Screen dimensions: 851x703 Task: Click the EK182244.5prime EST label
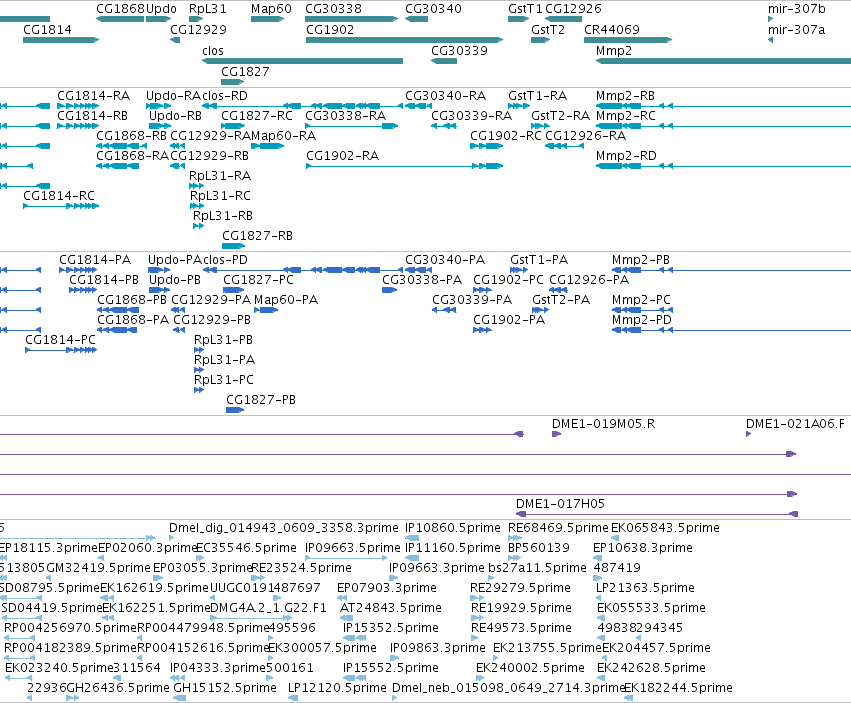(678, 688)
